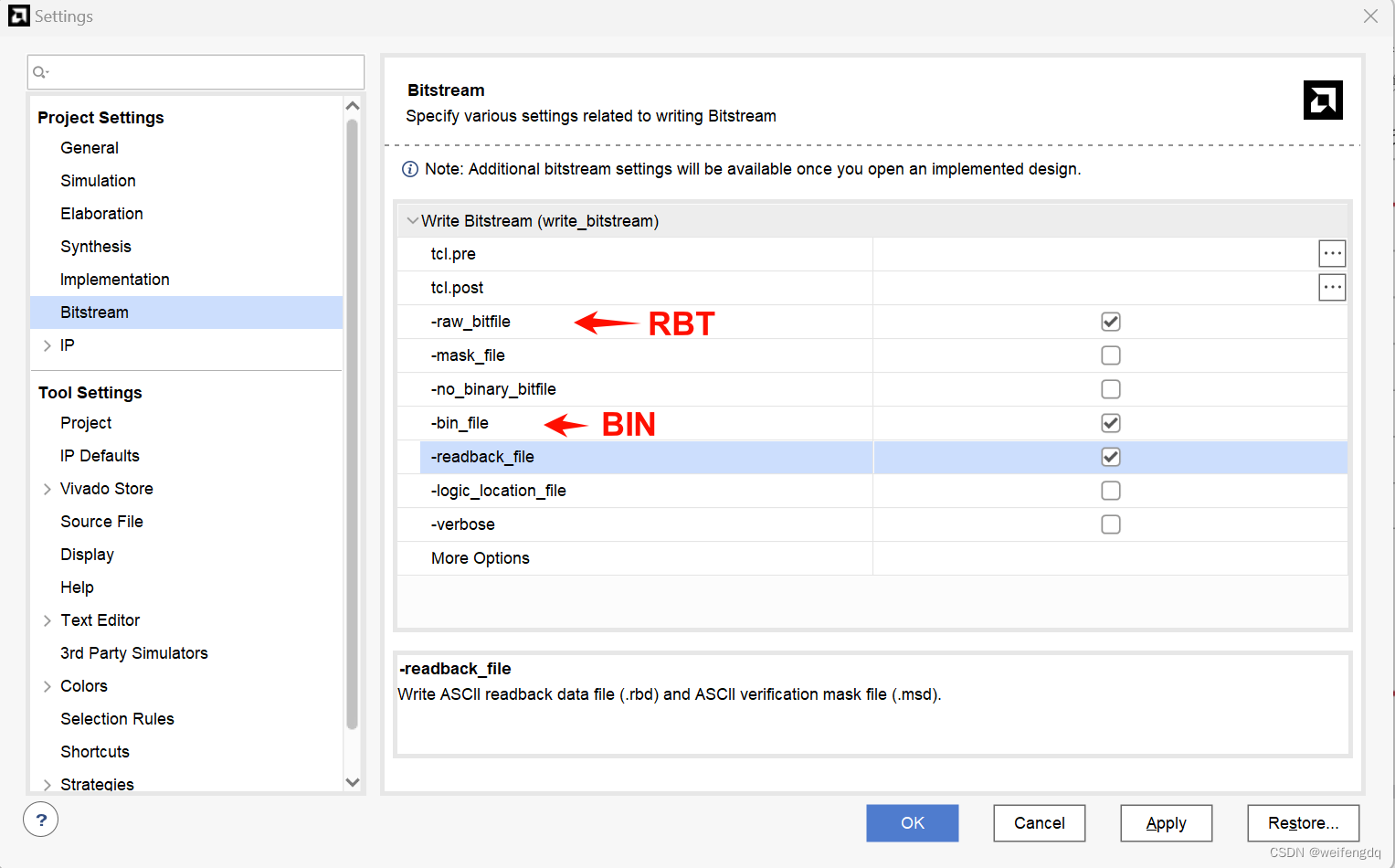This screenshot has height=868, width=1395.
Task: Click the More Options value field
Action: pos(1110,558)
